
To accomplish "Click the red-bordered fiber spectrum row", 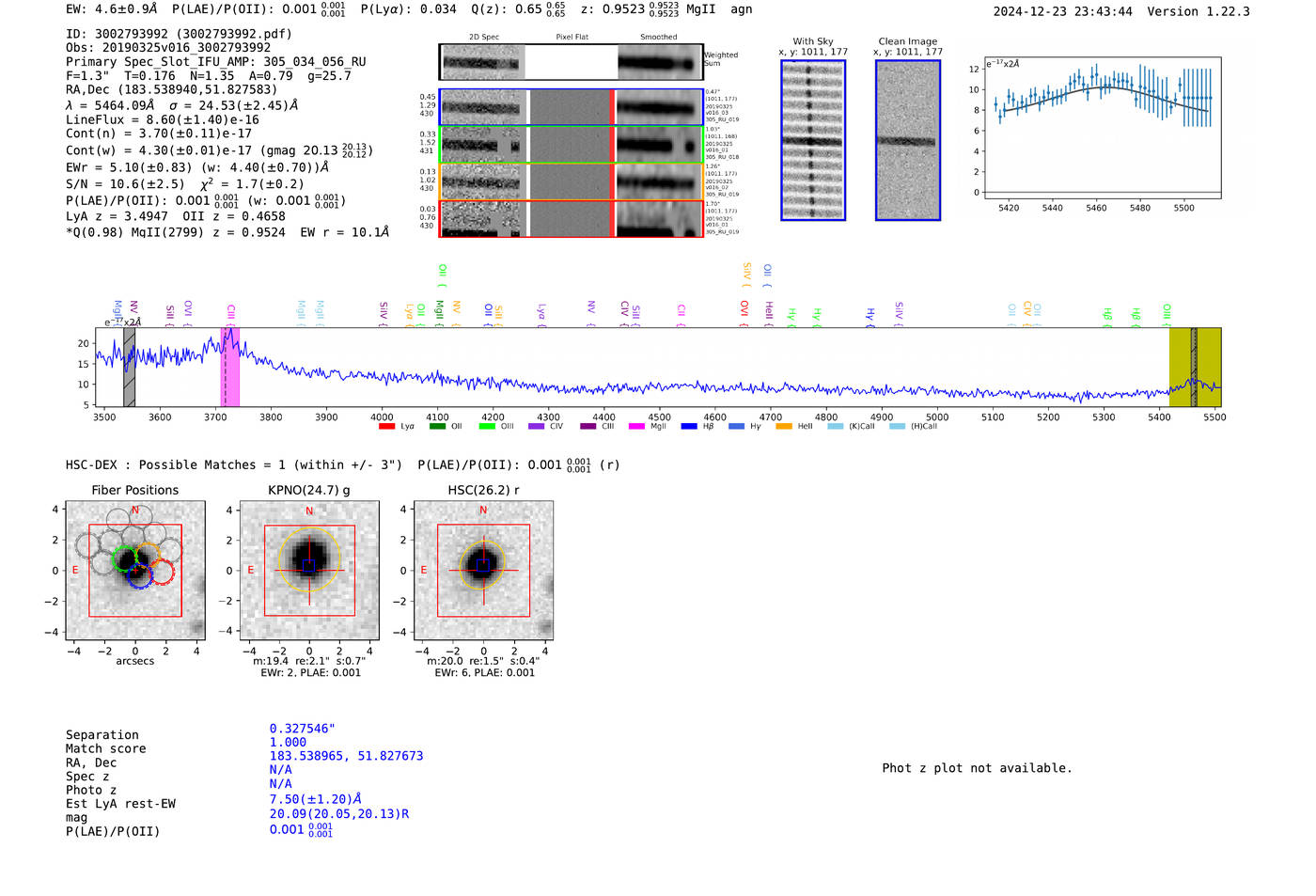I will pos(572,218).
